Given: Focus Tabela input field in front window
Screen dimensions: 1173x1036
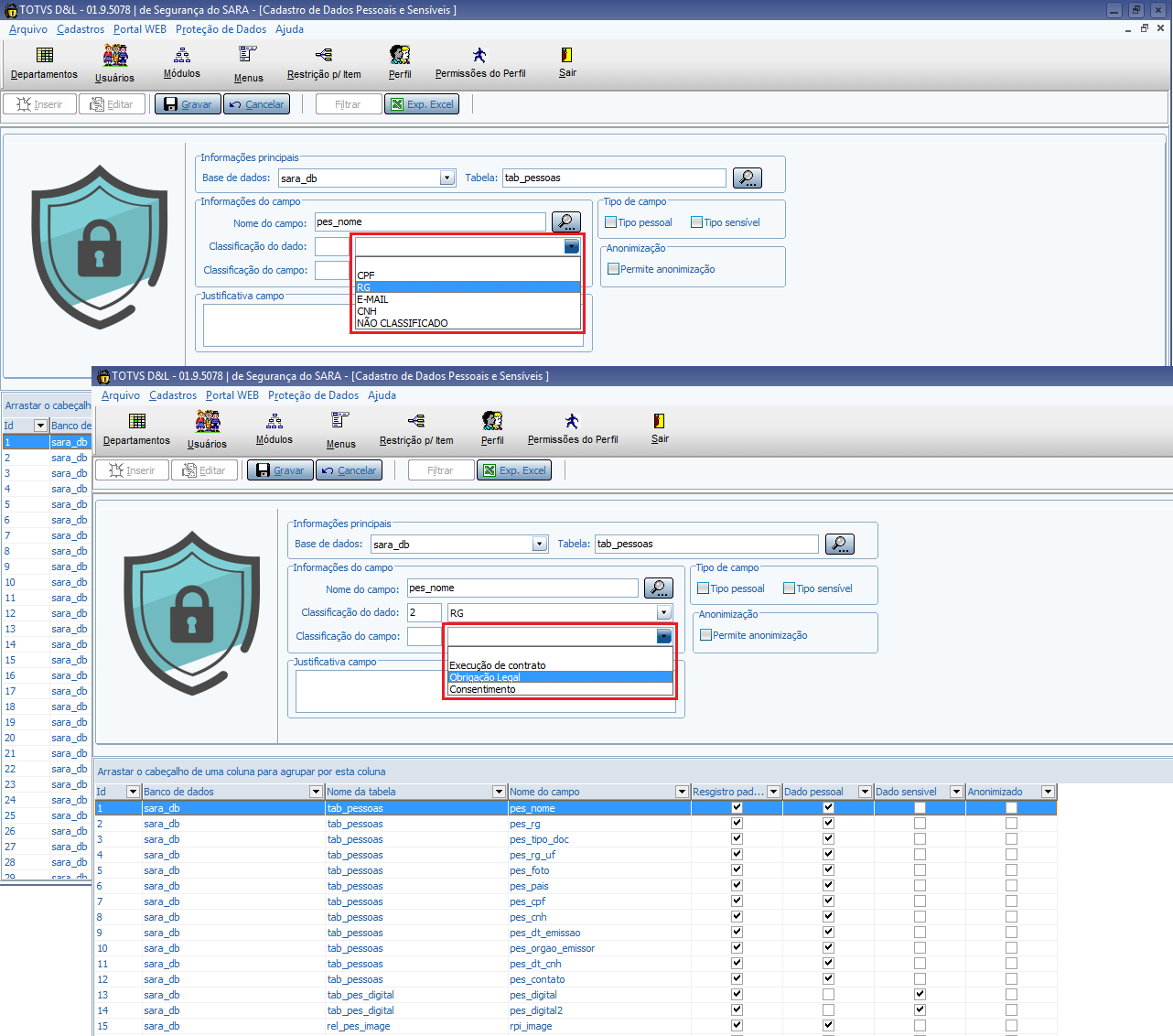Looking at the screenshot, I should (706, 544).
